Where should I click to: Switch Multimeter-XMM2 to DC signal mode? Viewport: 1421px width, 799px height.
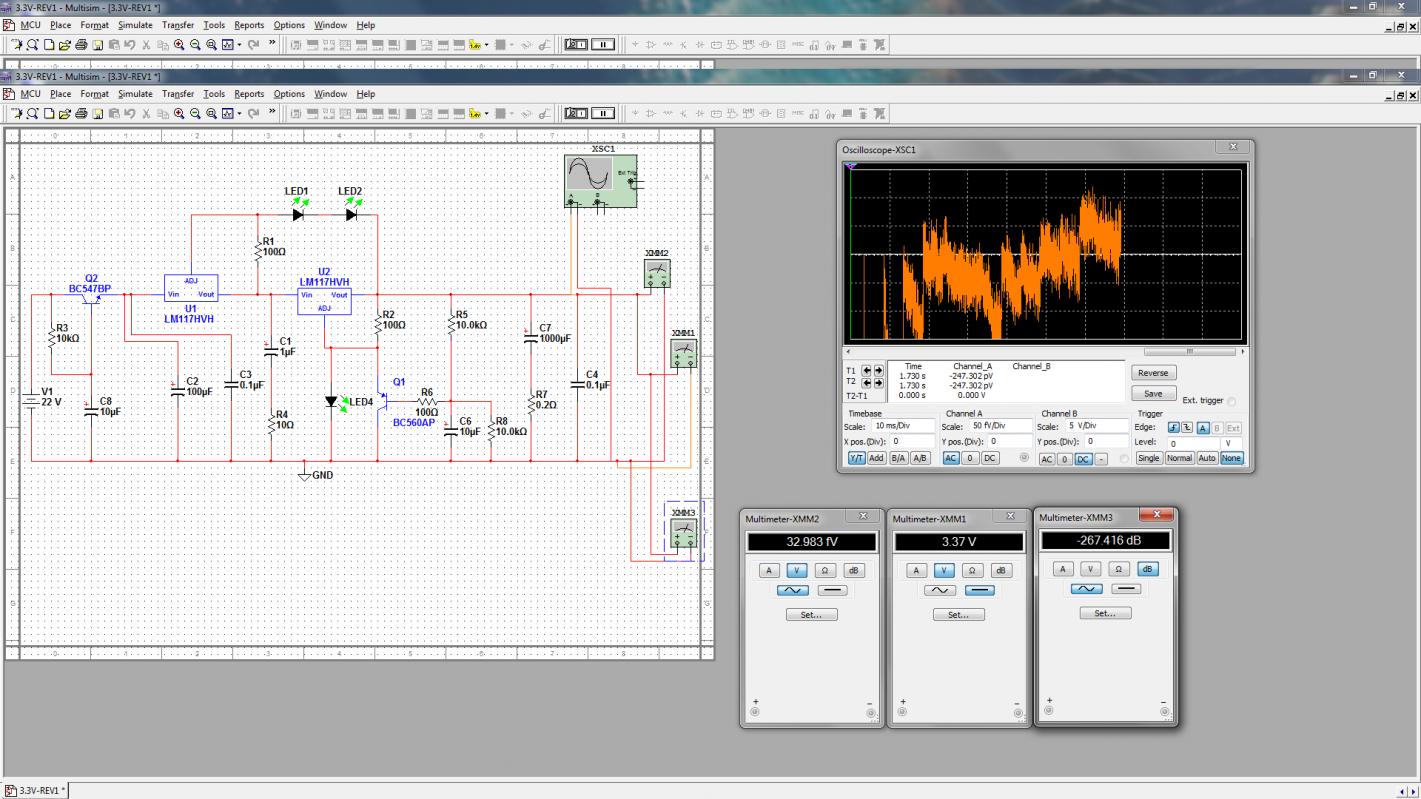coord(832,591)
